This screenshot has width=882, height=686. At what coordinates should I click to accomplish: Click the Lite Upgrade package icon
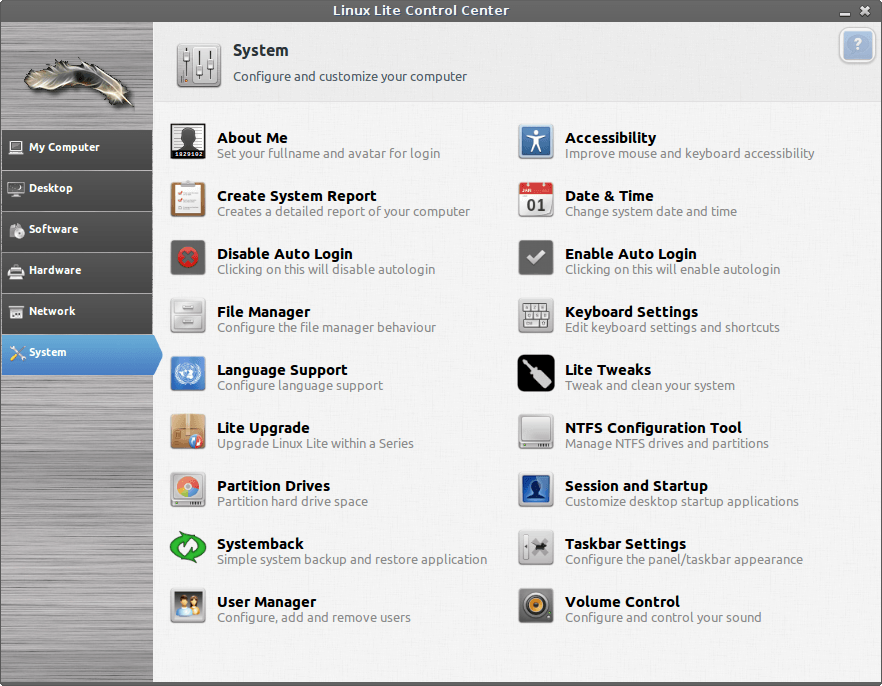pyautogui.click(x=188, y=431)
